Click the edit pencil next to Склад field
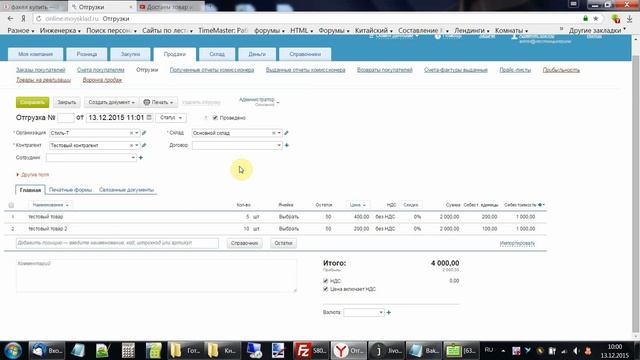Screen dimensions: 640x360 tap(286, 133)
